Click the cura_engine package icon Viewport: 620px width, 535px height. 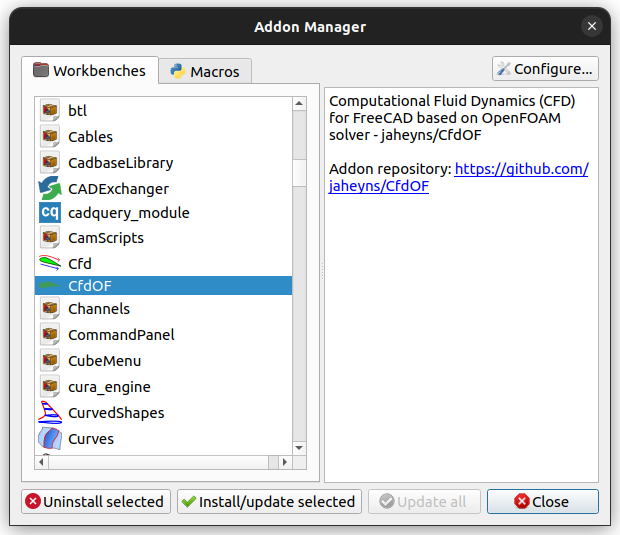click(49, 386)
